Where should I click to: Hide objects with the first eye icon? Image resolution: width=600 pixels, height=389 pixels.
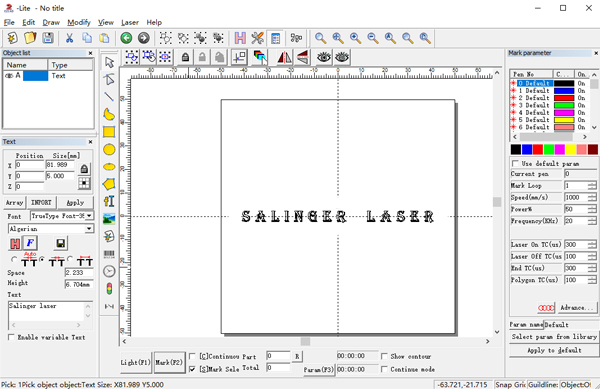coord(324,57)
